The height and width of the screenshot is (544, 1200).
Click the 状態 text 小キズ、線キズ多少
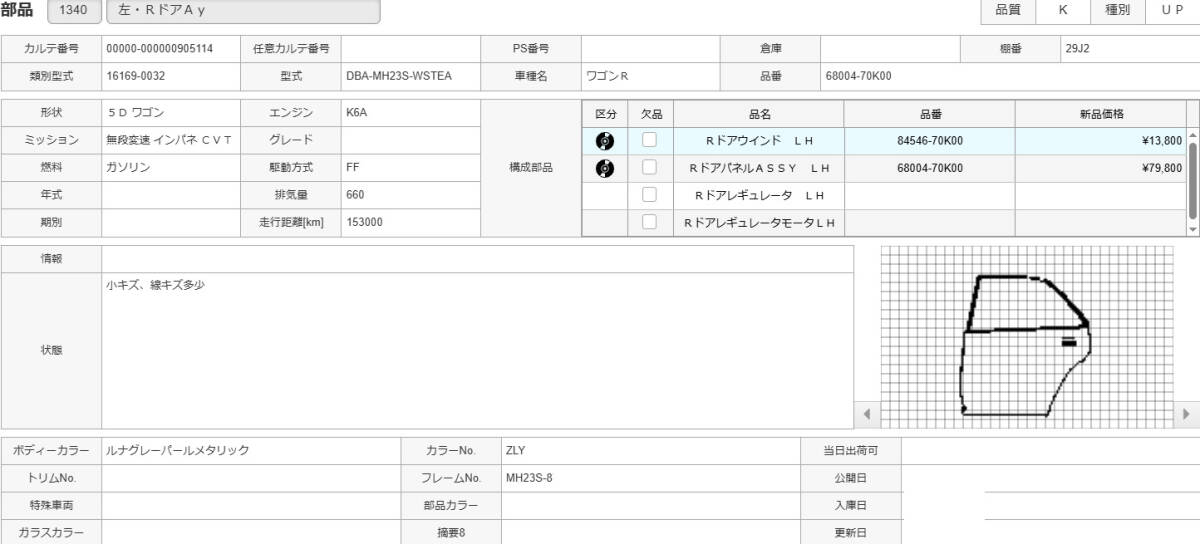[x=155, y=285]
